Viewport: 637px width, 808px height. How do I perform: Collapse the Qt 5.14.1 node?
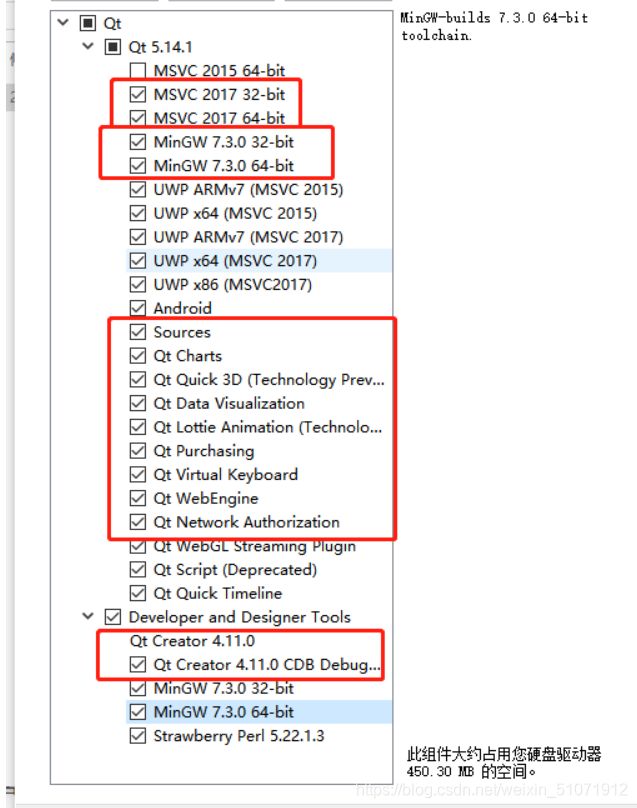(88, 46)
